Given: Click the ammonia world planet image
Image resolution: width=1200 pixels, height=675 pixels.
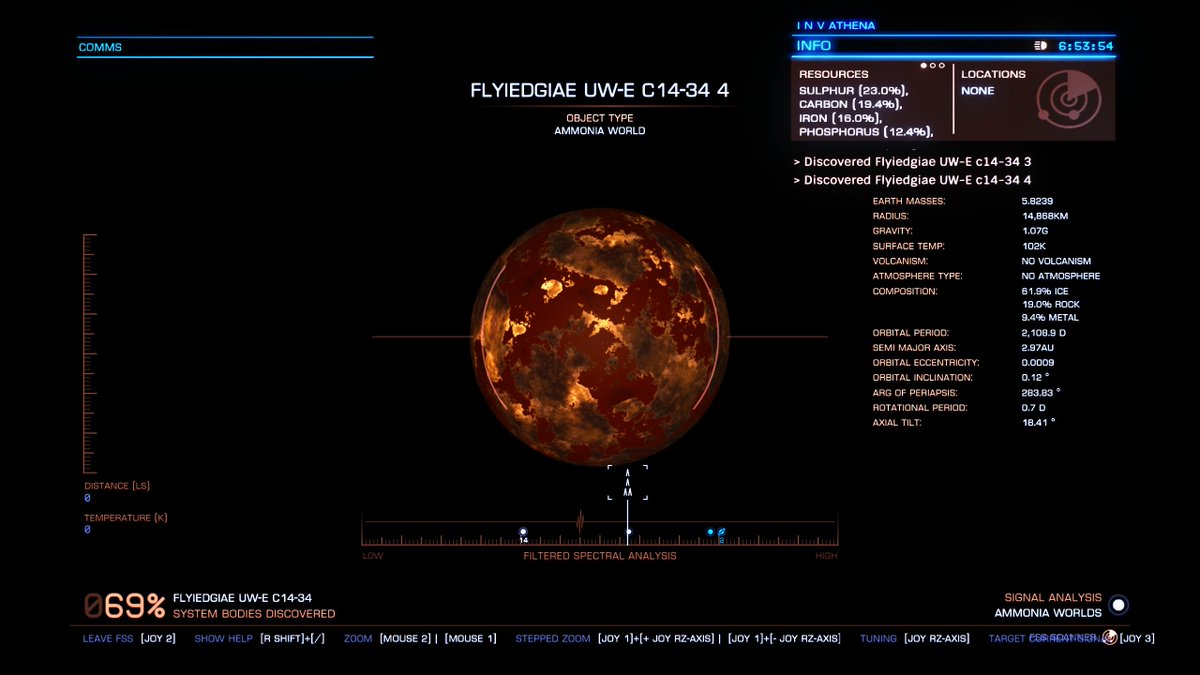Looking at the screenshot, I should click(x=600, y=336).
